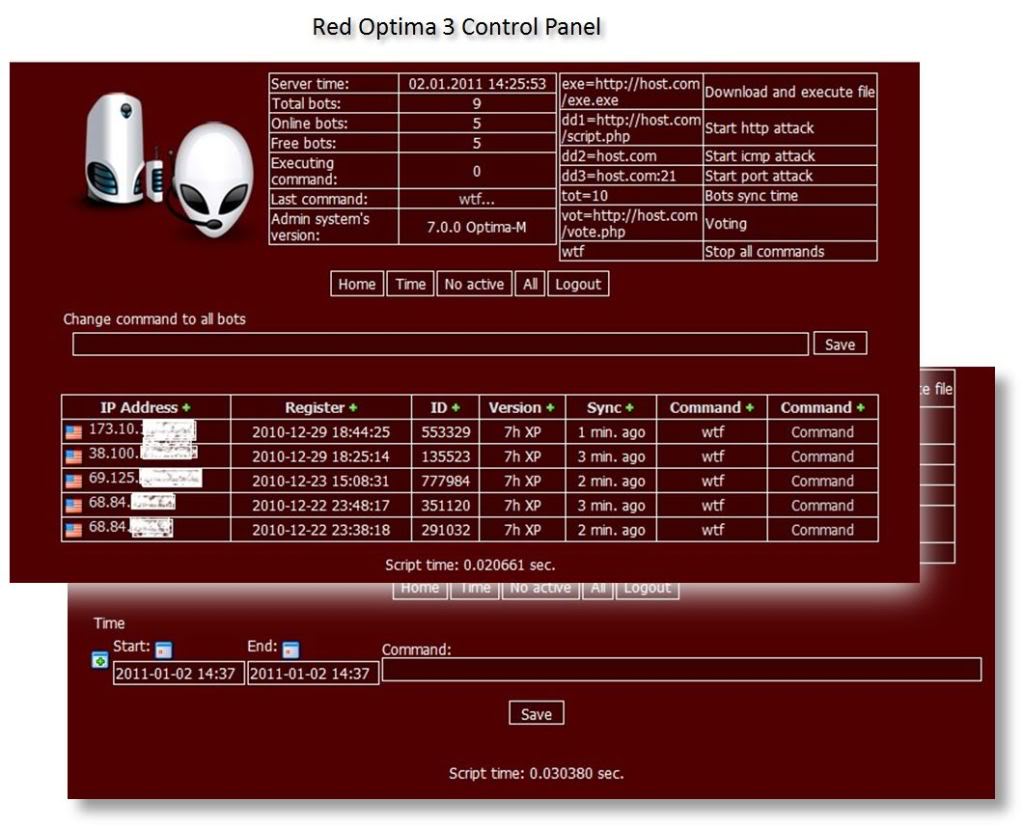
Task: Focus the Command field in the Time window
Action: click(x=682, y=669)
